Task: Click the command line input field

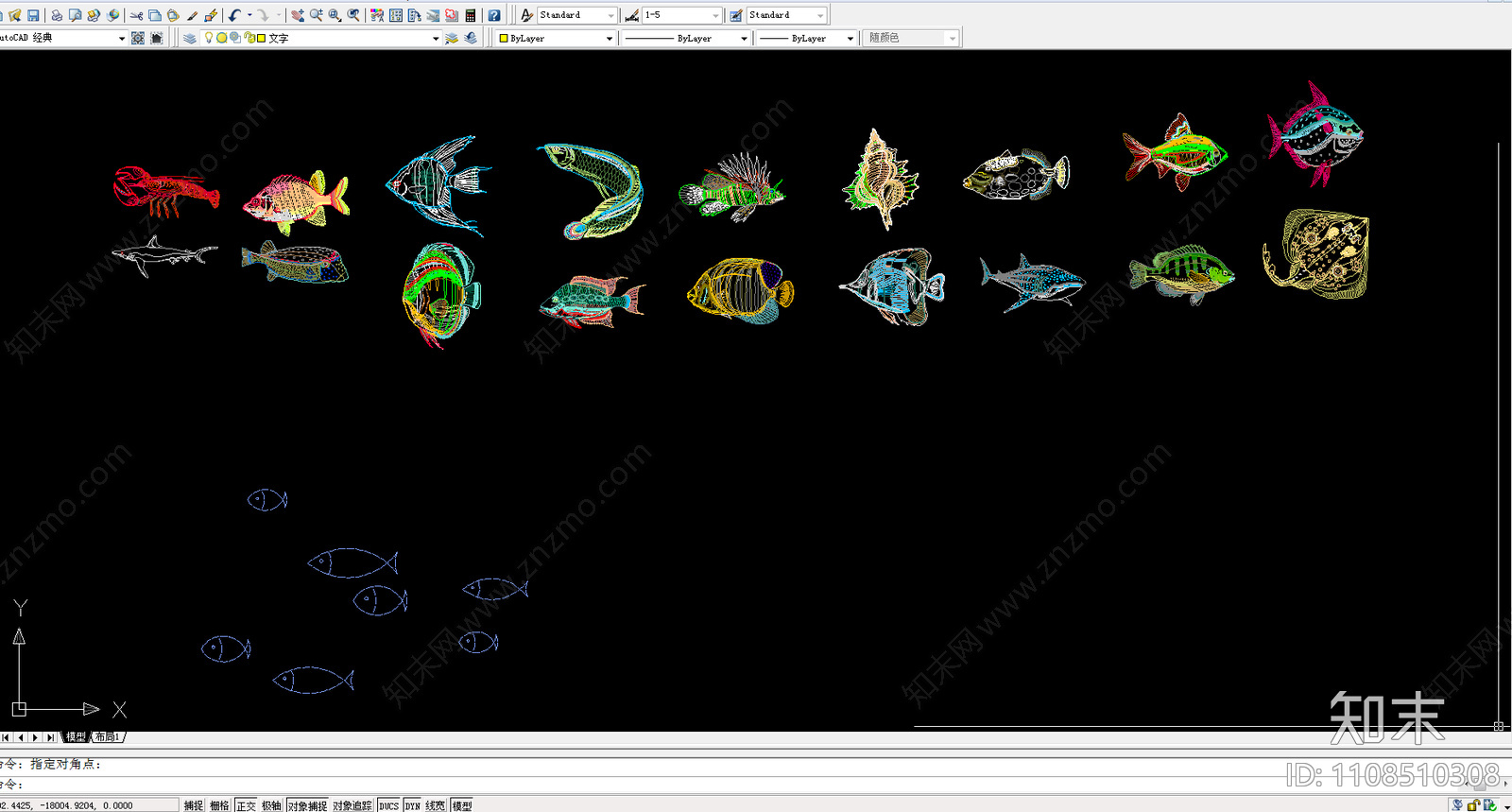Action: 756,785
